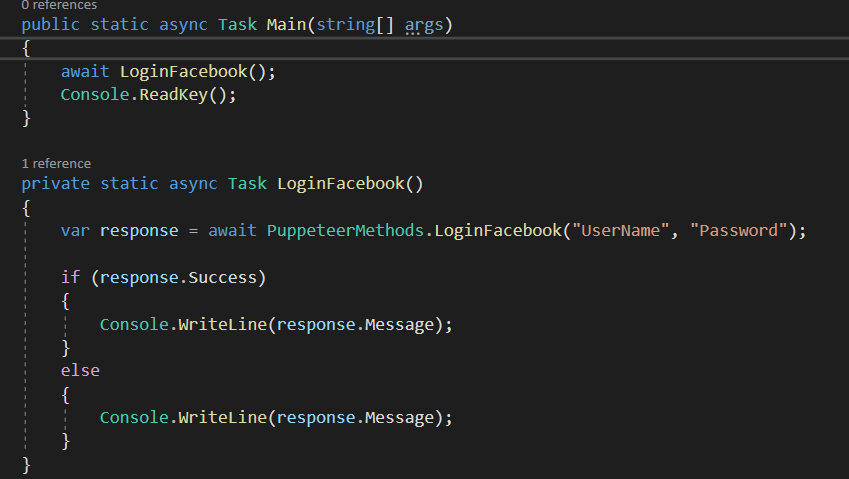Click 'Success' in the if condition

point(223,278)
